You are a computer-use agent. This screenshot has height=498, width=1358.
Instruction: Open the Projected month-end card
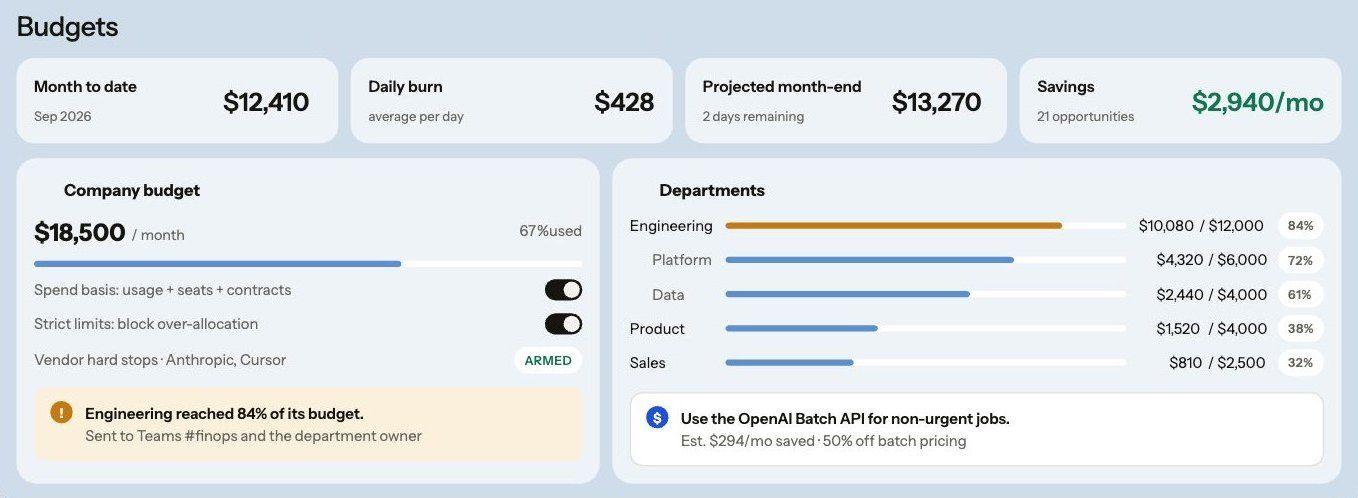coord(845,100)
